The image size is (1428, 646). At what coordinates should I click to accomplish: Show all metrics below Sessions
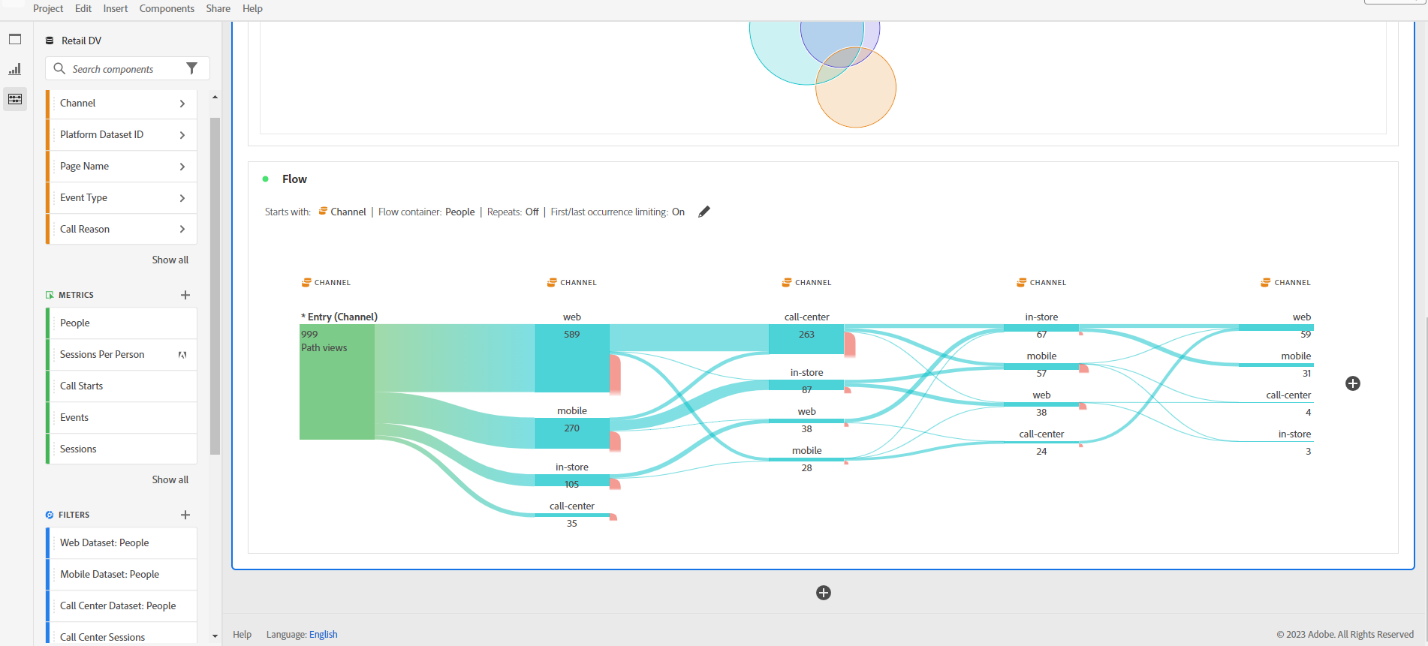[170, 480]
